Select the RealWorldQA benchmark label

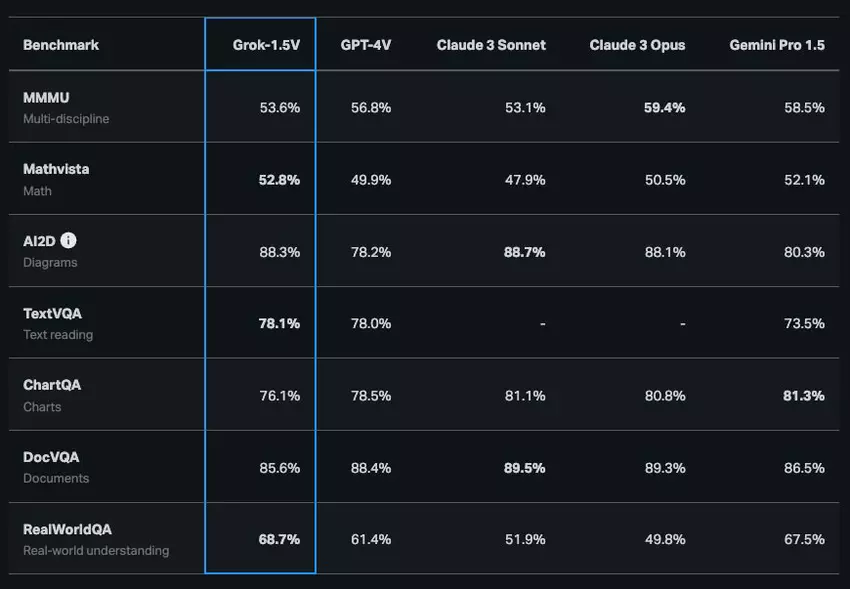coord(68,529)
